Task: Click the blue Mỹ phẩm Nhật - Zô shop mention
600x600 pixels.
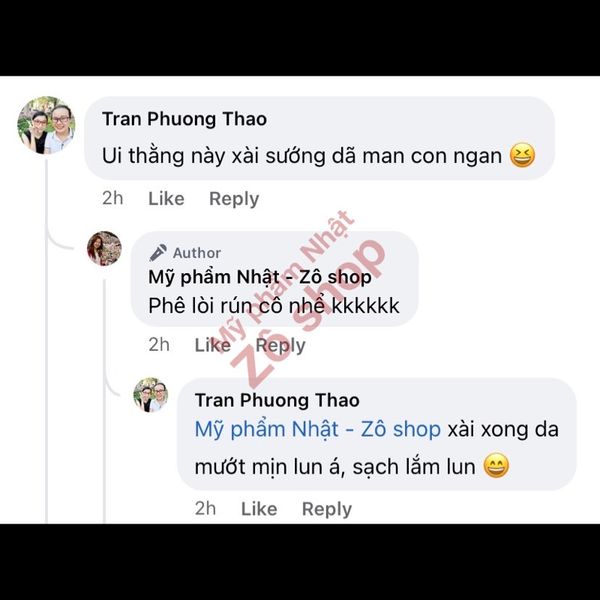Action: click(x=318, y=429)
